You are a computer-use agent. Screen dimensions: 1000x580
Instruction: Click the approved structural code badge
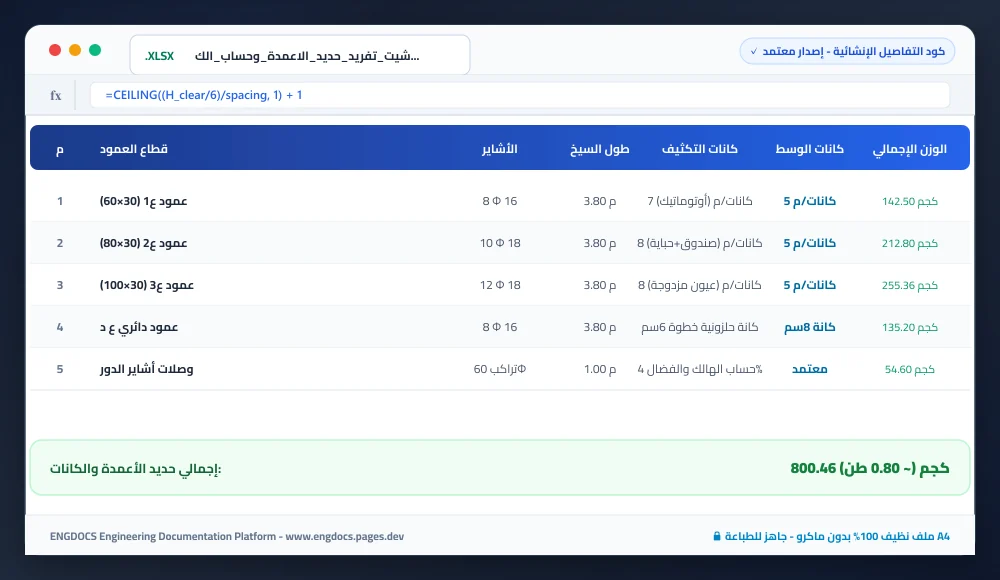(x=847, y=51)
